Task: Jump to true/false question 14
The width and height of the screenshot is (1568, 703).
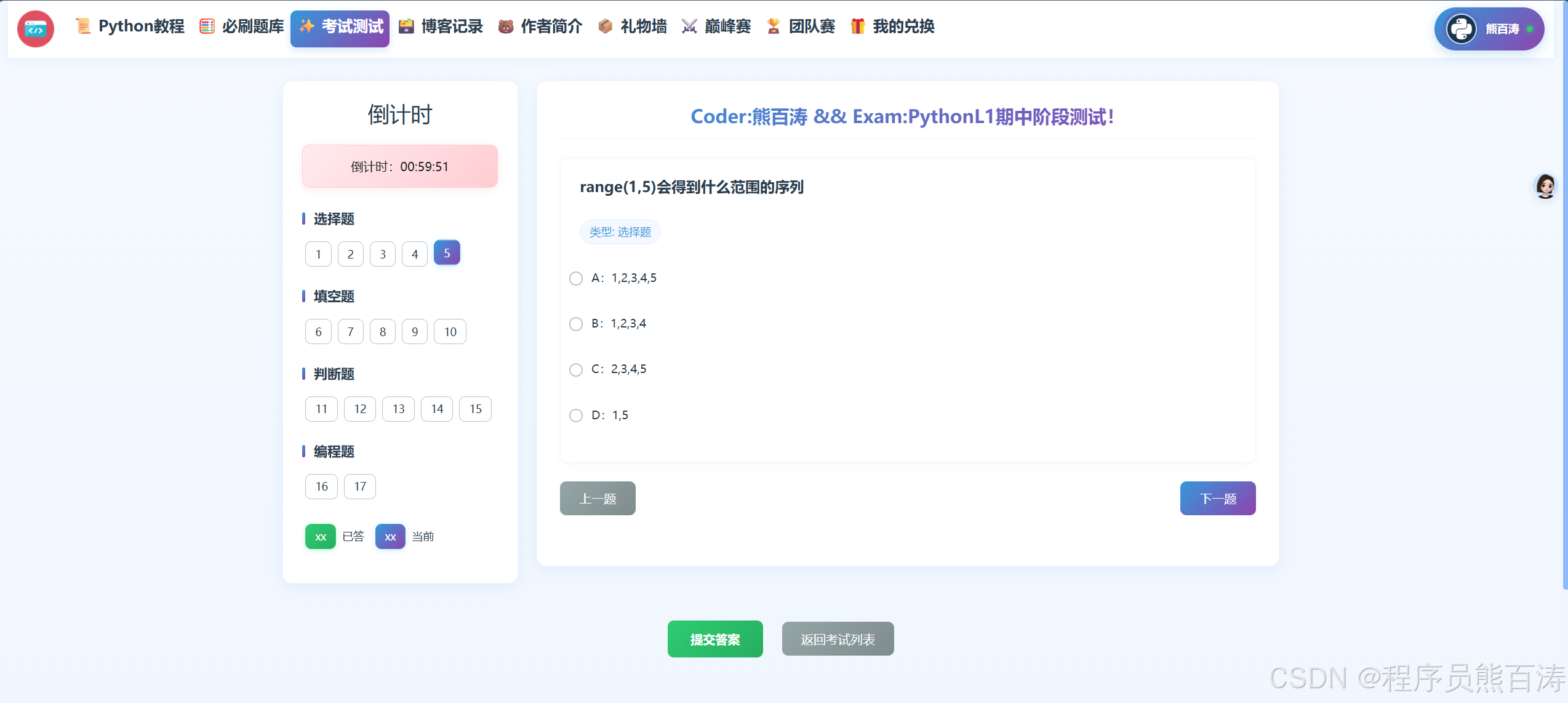Action: [437, 409]
